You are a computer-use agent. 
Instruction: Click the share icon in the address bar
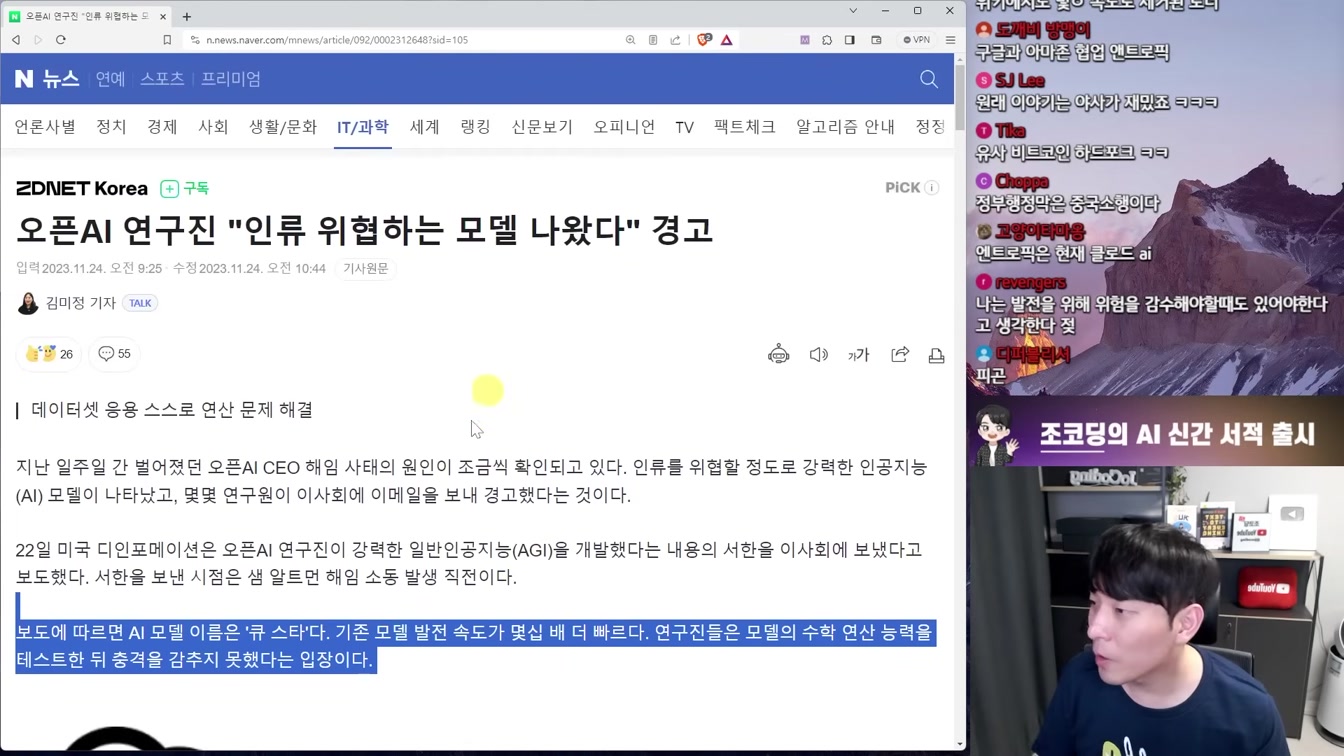point(675,40)
